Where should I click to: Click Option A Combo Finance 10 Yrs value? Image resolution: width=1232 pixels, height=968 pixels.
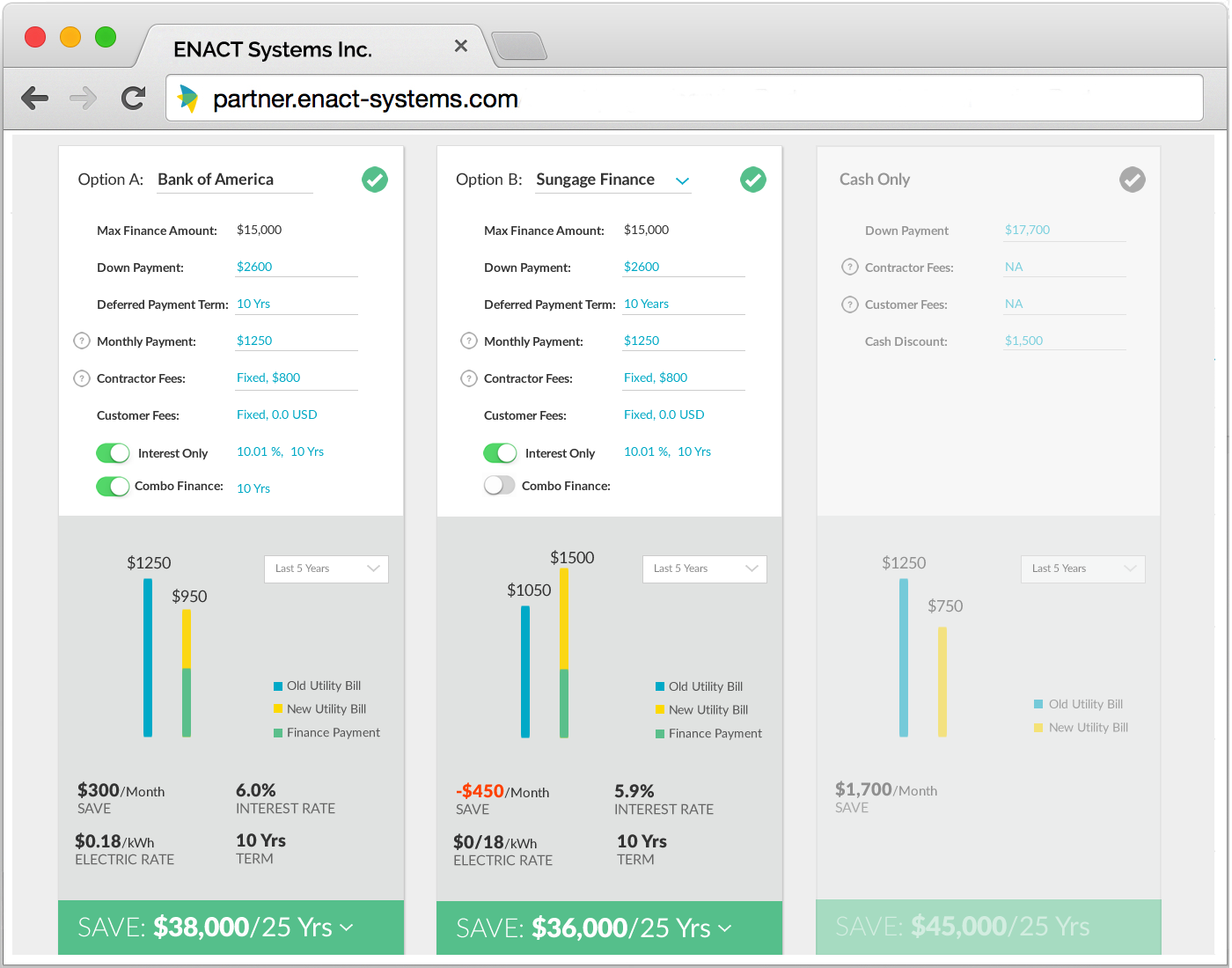(253, 488)
